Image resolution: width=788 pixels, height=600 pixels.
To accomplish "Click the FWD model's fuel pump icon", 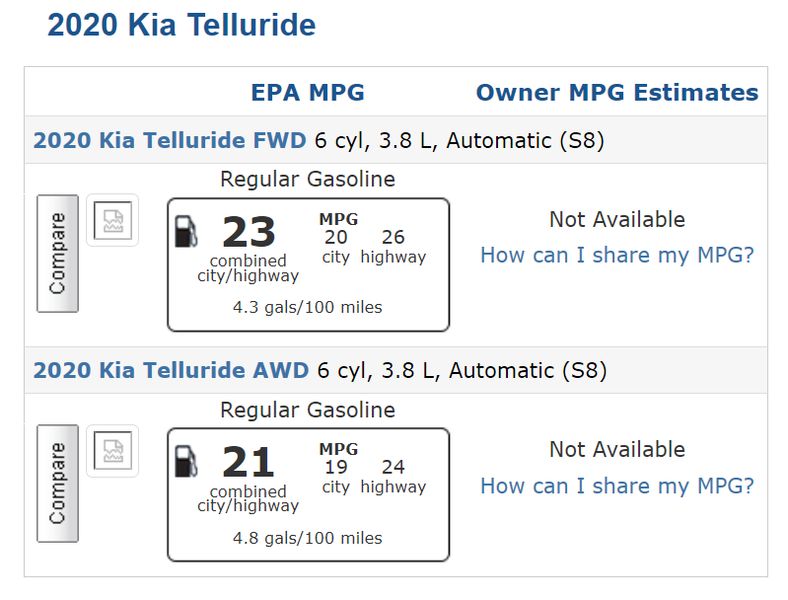I will (185, 232).
